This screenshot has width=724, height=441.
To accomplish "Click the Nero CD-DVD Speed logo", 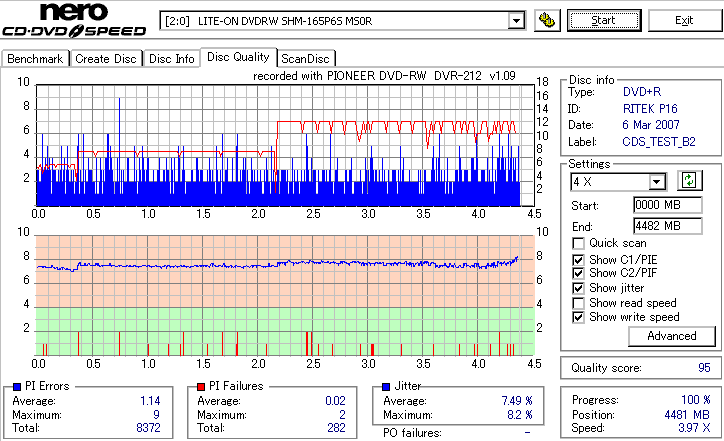I will [x=74, y=20].
